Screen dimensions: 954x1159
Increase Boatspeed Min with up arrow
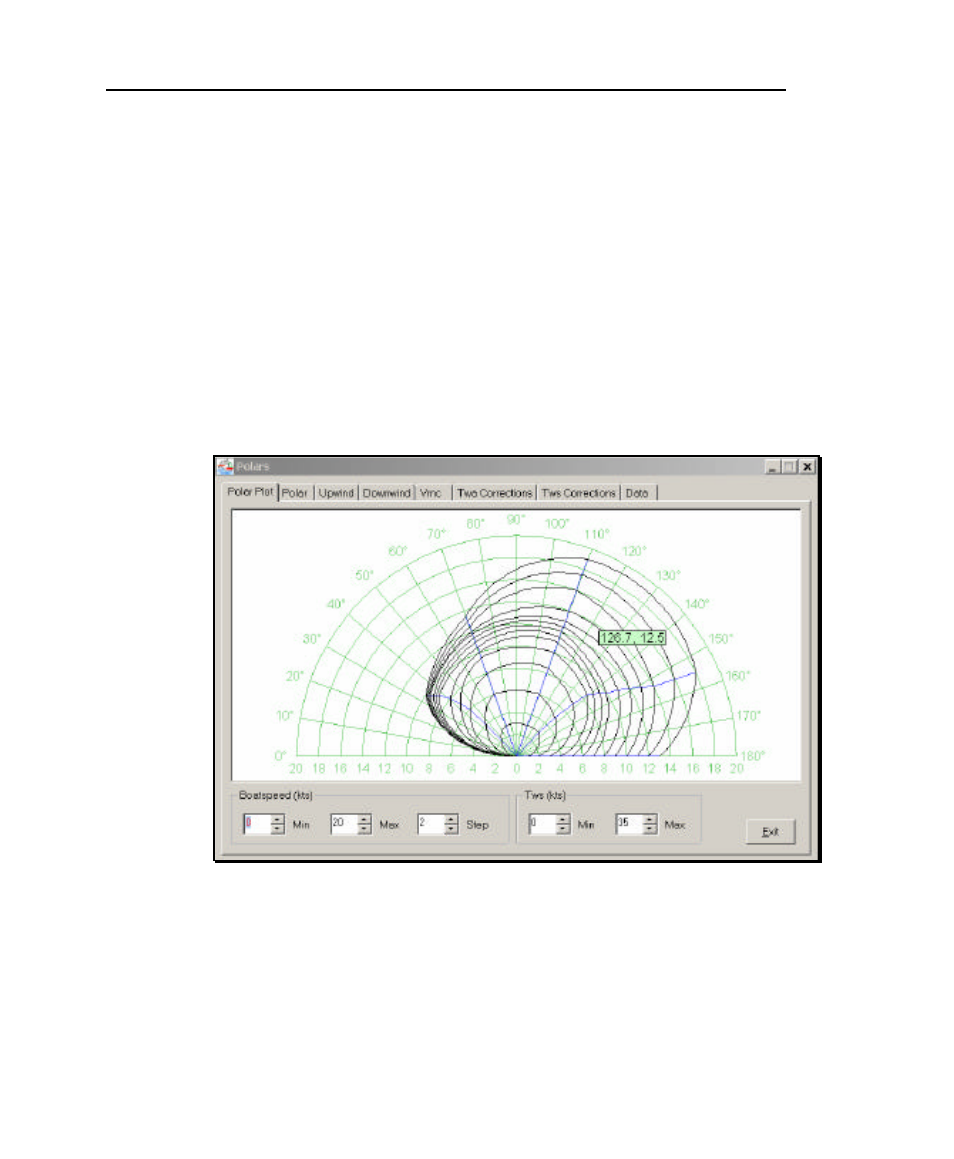tap(277, 819)
